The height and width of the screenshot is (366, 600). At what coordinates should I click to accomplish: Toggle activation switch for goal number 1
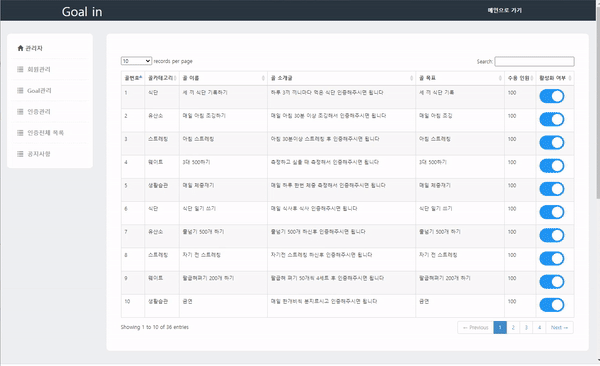[552, 96]
